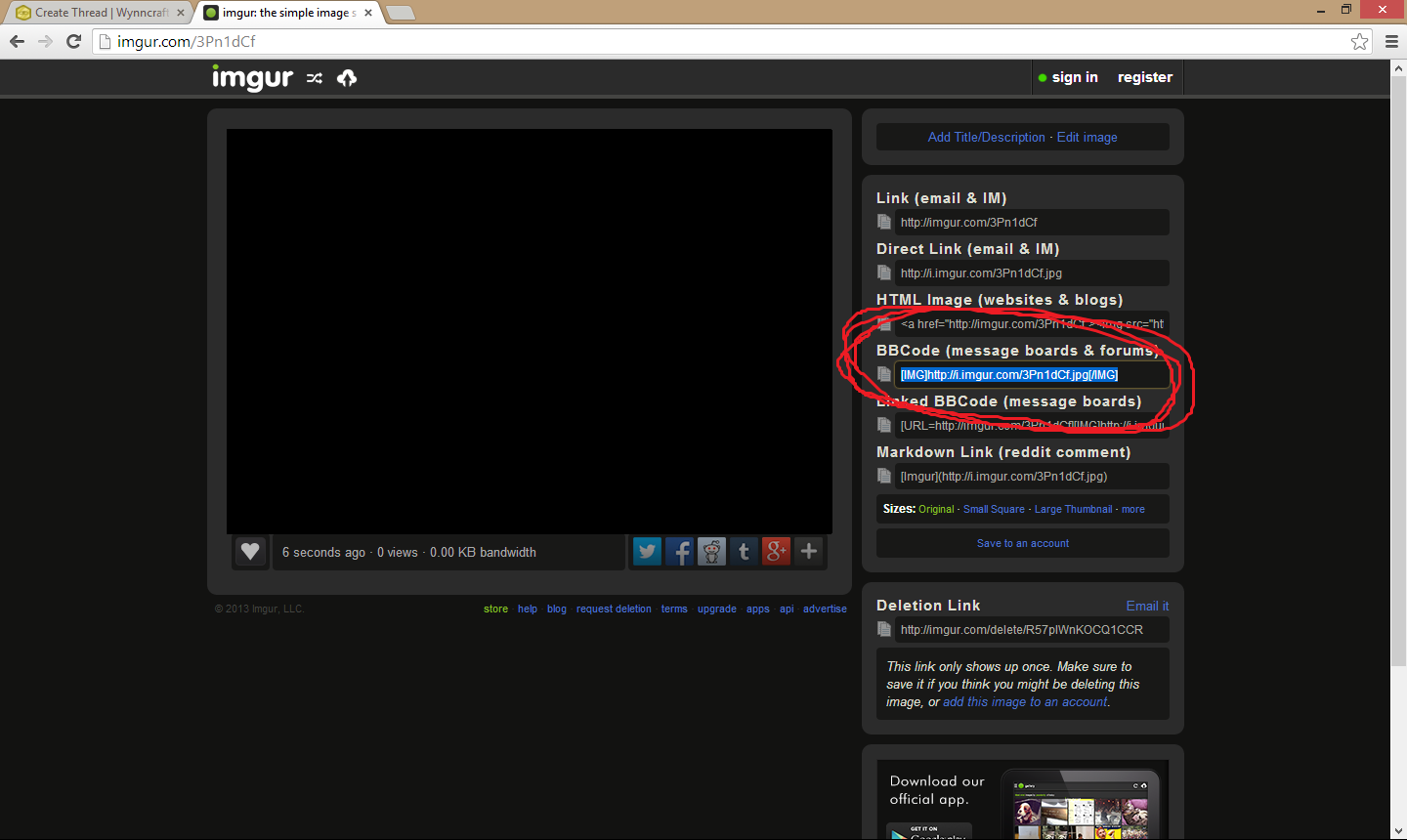Open the terms footer link
The width and height of the screenshot is (1407, 840).
pyautogui.click(x=674, y=609)
